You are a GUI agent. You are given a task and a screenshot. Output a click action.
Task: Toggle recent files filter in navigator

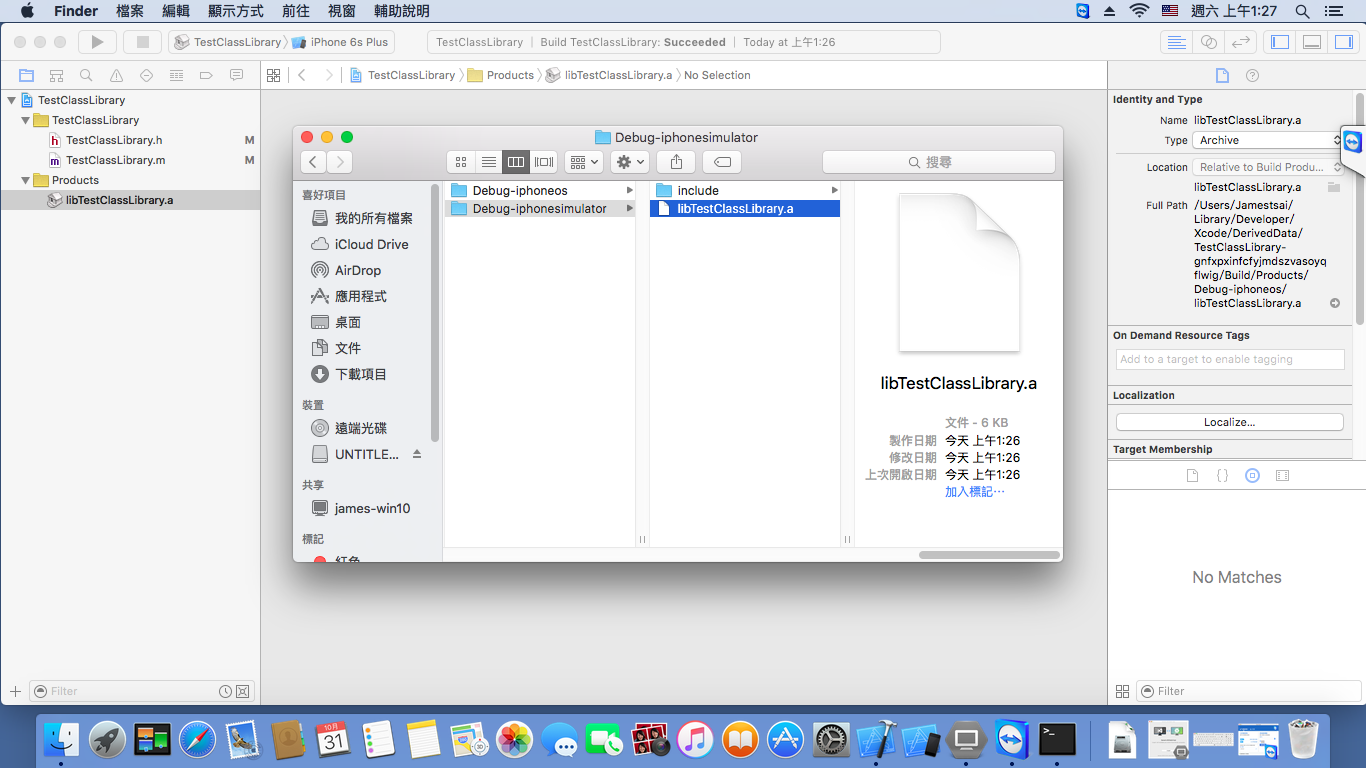pos(226,691)
